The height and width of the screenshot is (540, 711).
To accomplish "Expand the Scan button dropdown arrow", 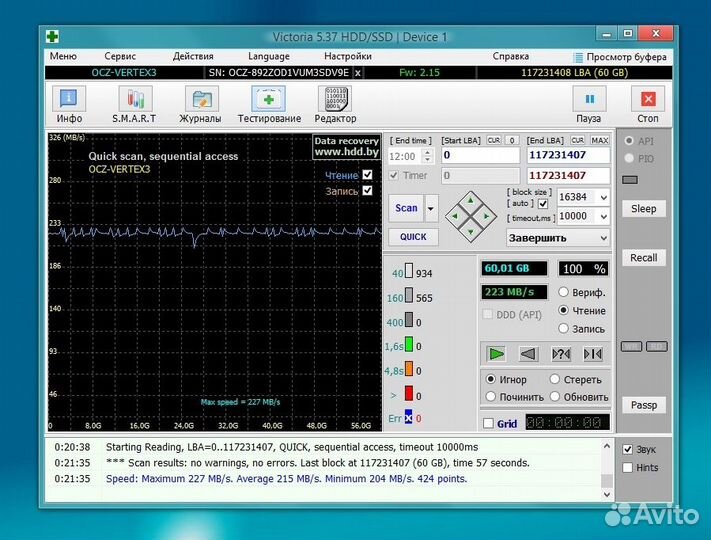I will (x=431, y=208).
